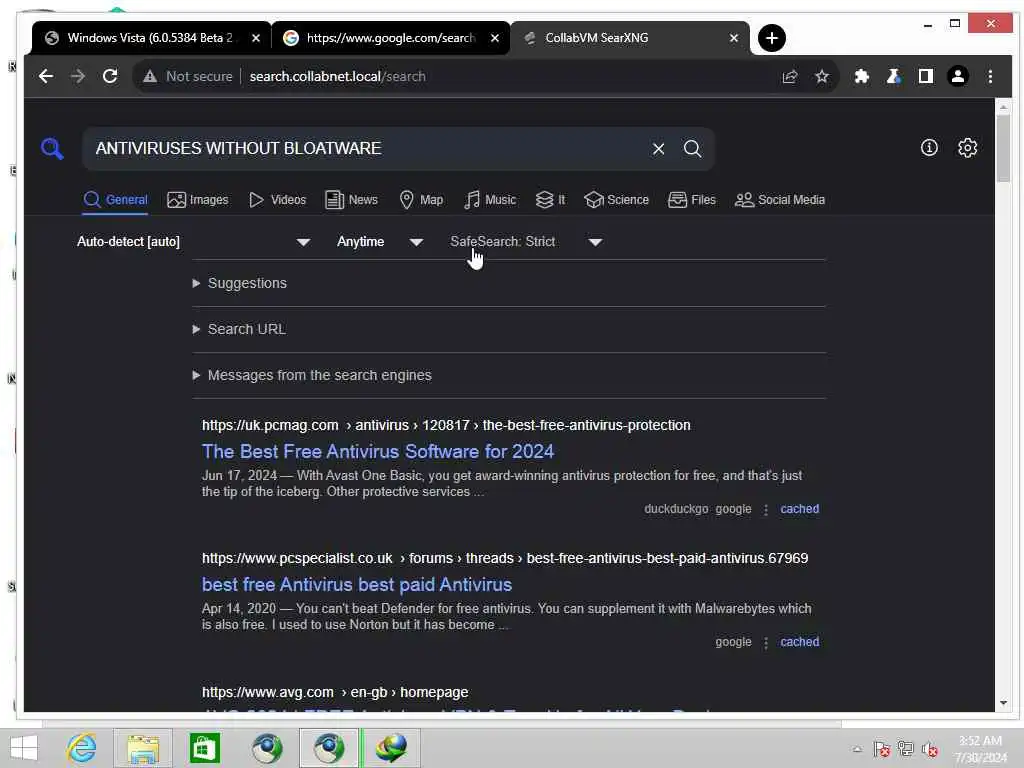Open a new tab with plus button
This screenshot has height=768, width=1024.
pos(771,38)
